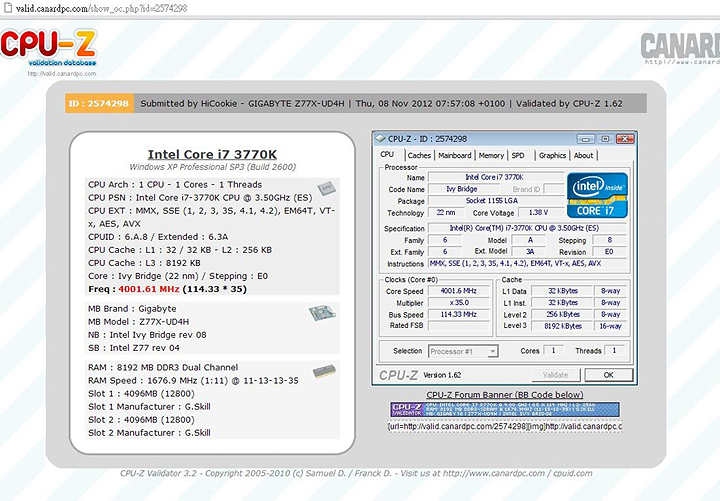This screenshot has width=720, height=501.
Task: Click the Bus Speed 114.33 MHz field
Action: click(x=459, y=315)
